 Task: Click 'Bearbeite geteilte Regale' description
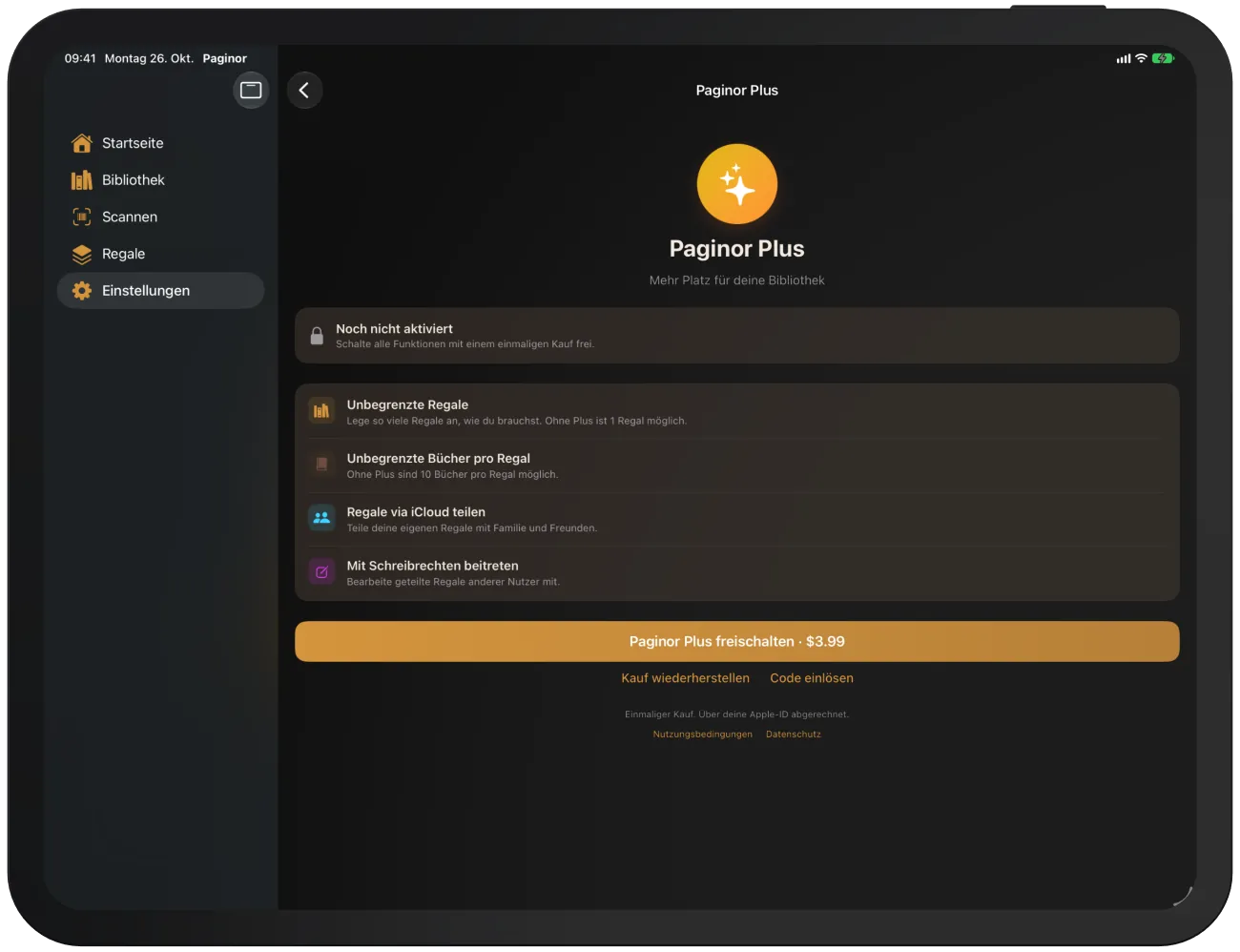453,582
